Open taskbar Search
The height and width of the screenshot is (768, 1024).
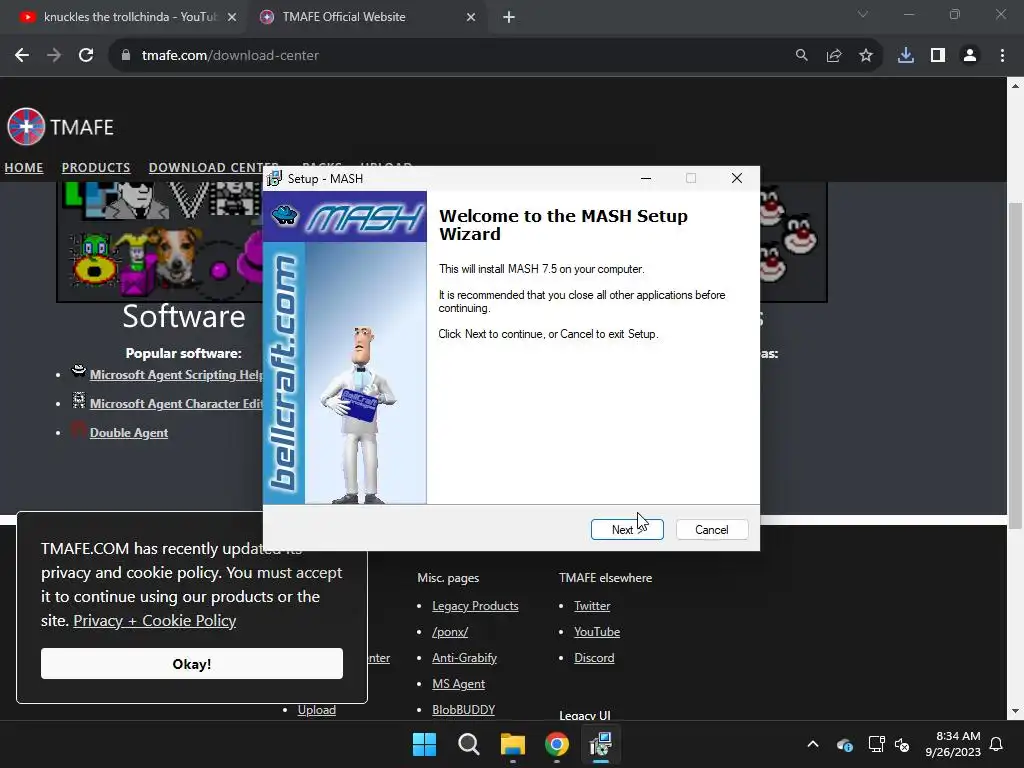pyautogui.click(x=468, y=744)
